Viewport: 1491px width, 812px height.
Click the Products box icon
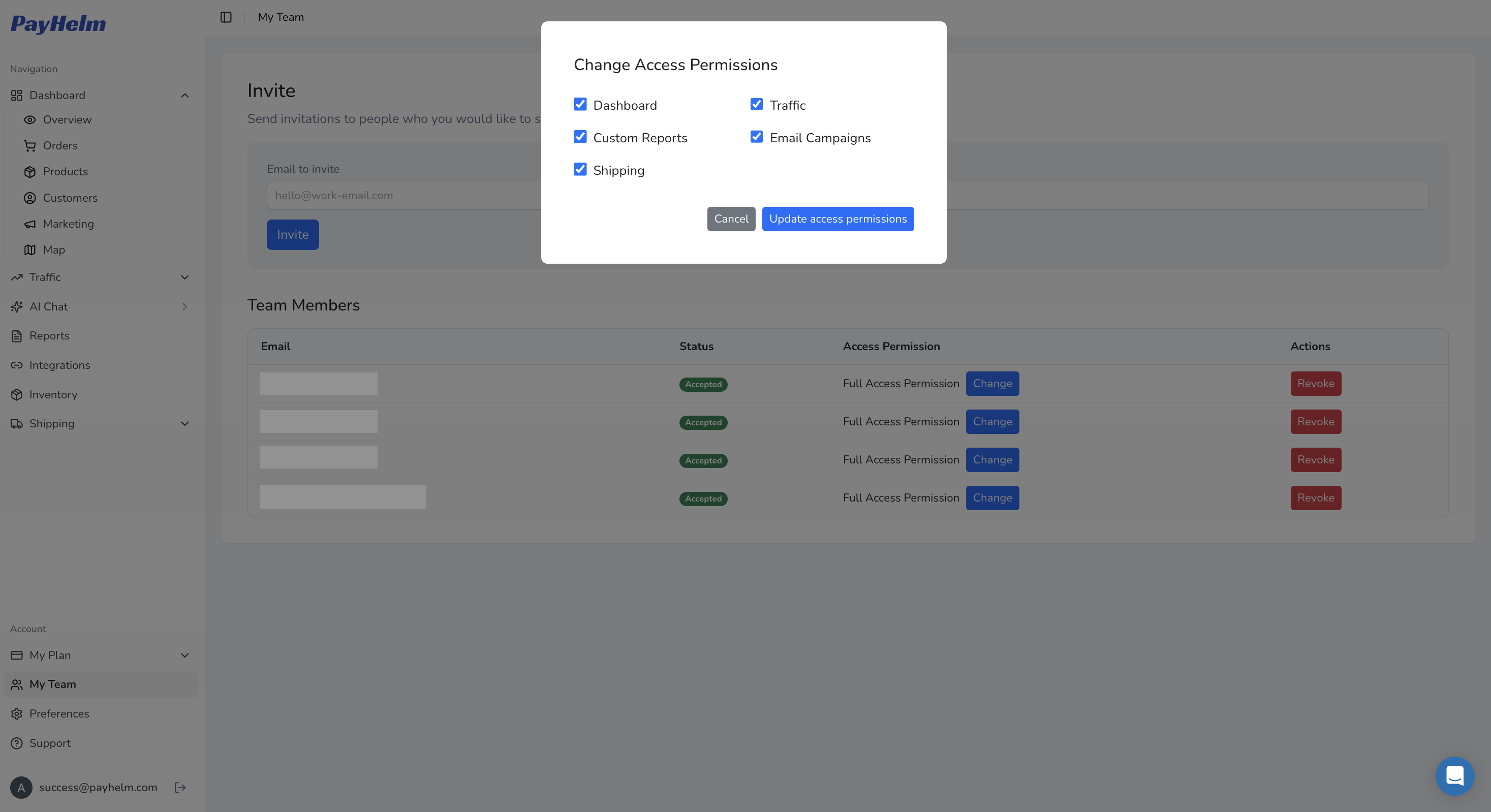pos(29,172)
